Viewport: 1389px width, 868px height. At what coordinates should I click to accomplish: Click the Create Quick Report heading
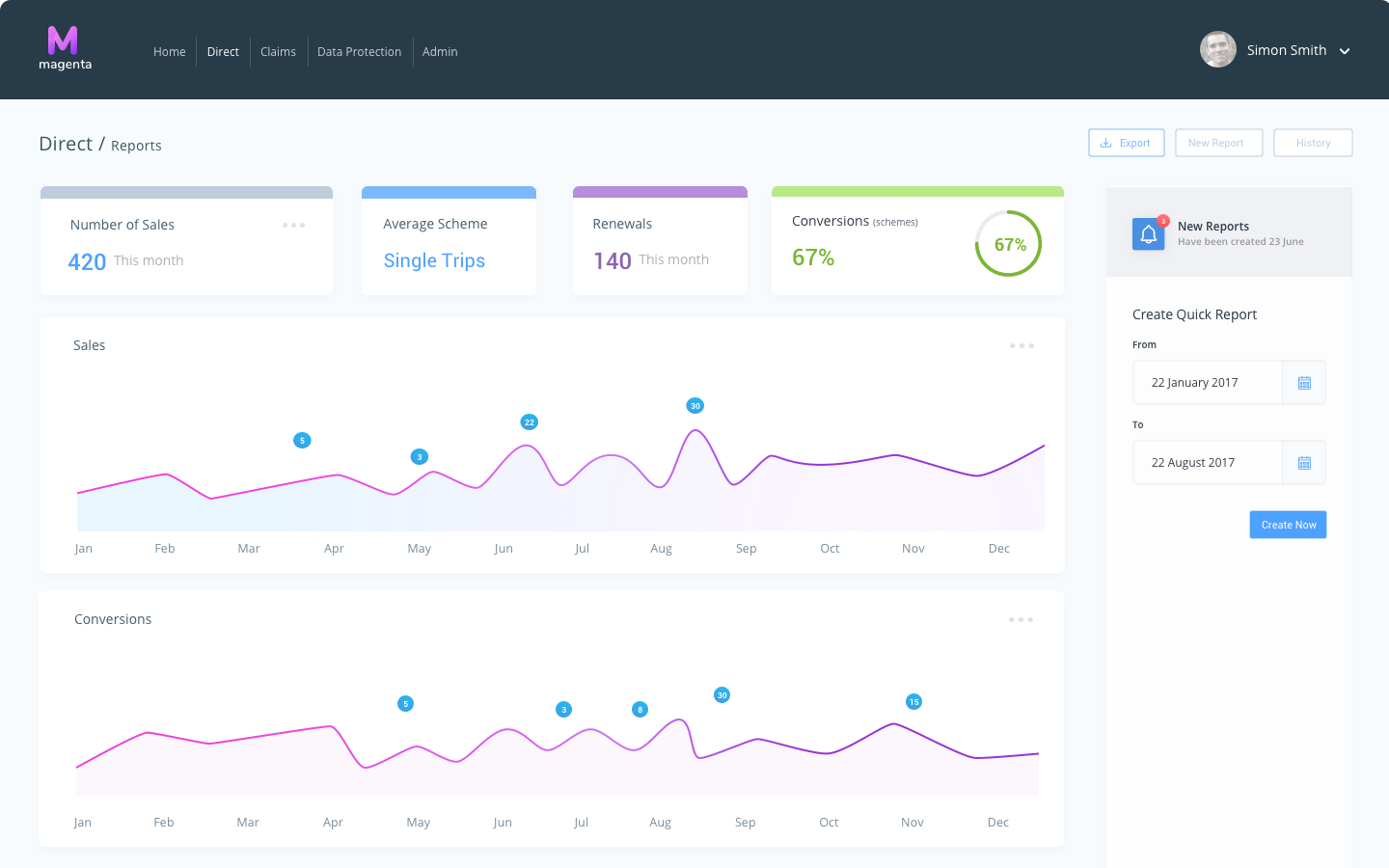coord(1194,314)
